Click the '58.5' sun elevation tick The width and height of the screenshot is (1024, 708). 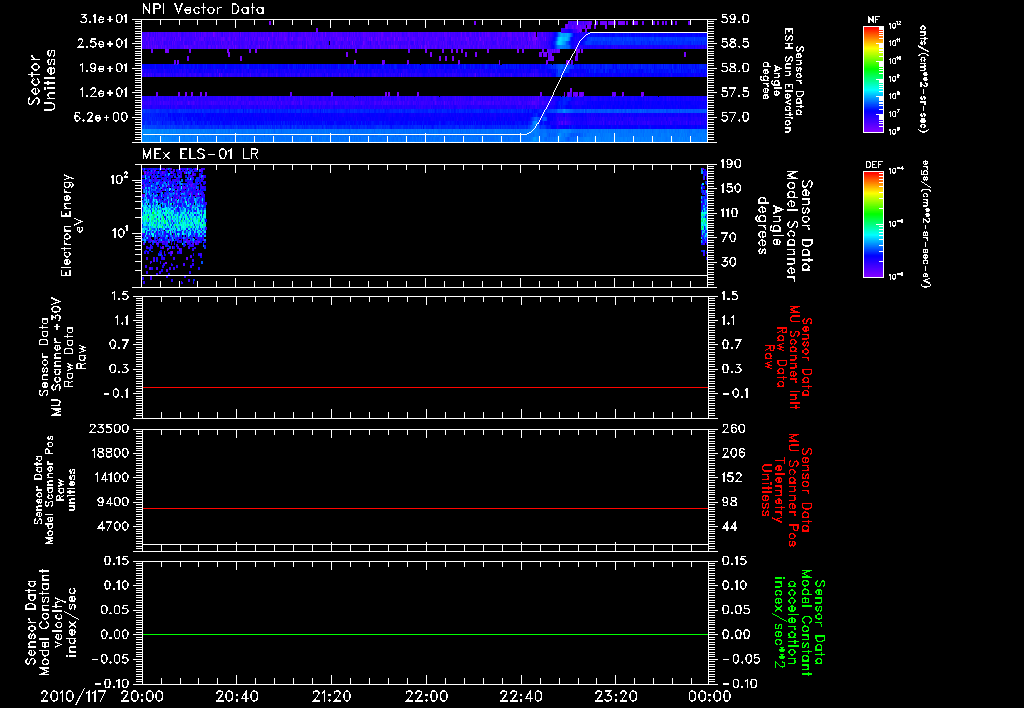pyautogui.click(x=735, y=43)
